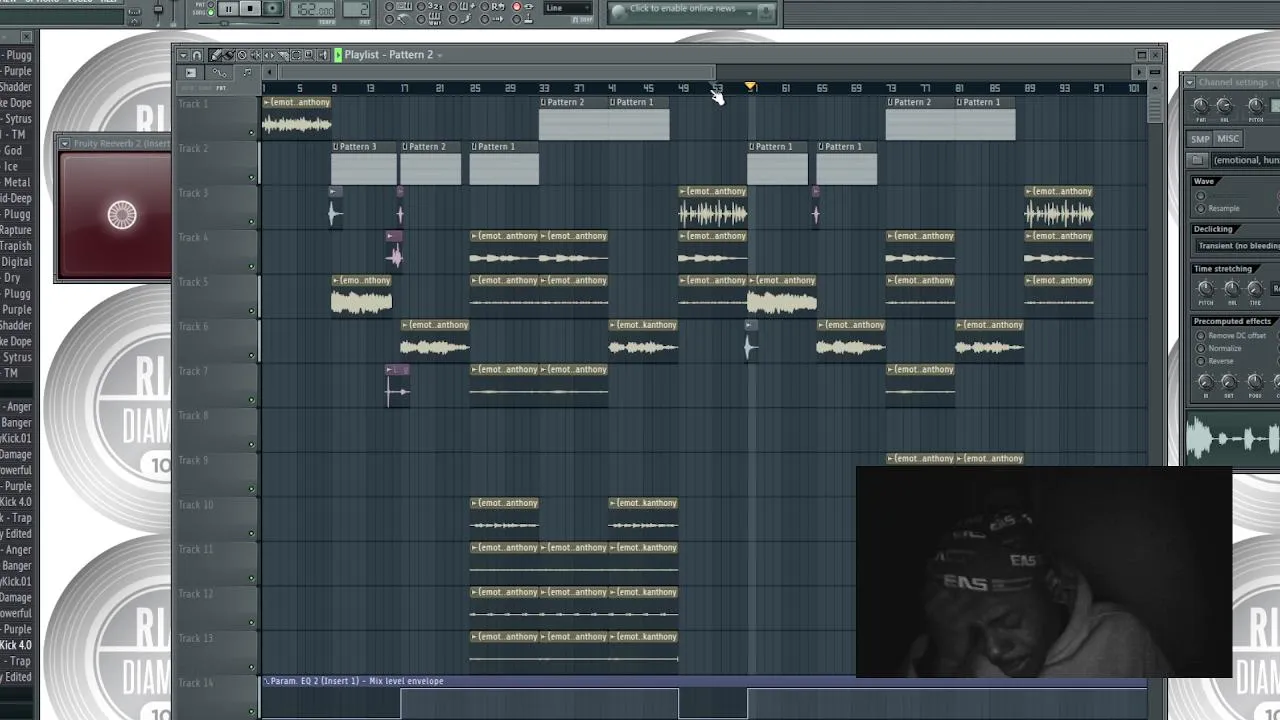This screenshot has height=720, width=1280.
Task: Toggle Pattern mode radio in transport
Action: point(211,4)
